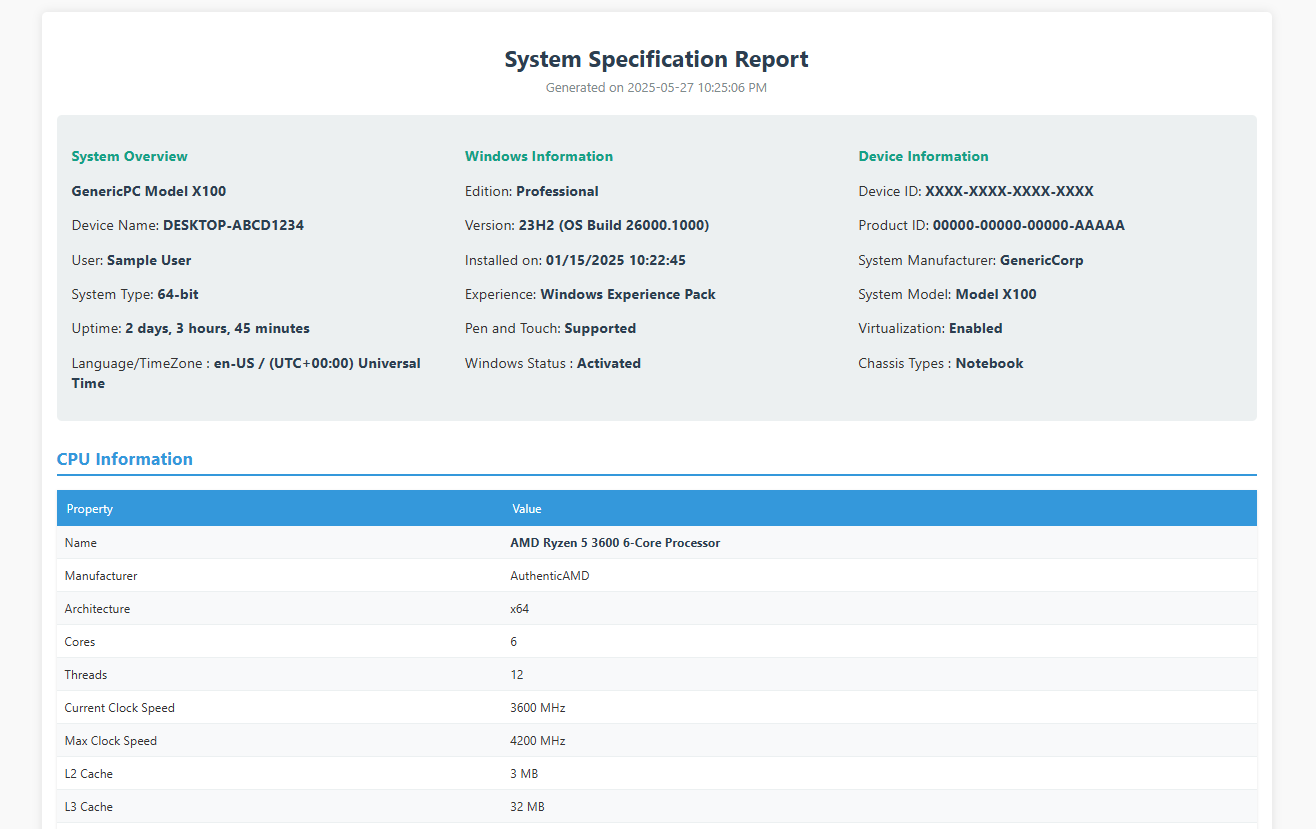Click the System Overview heading
The image size is (1316, 829).
(129, 156)
